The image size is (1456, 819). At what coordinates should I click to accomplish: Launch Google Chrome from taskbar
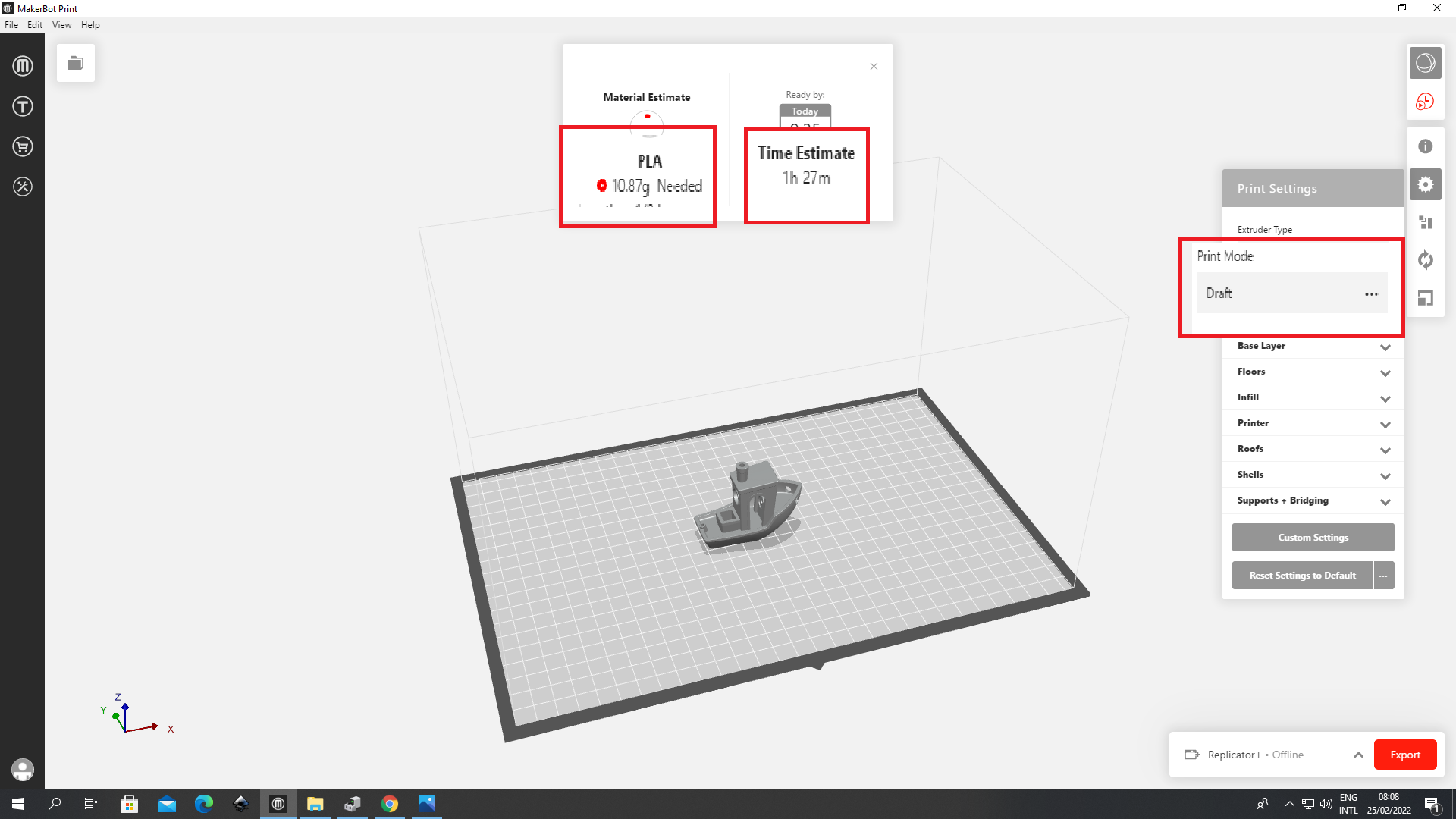(x=390, y=804)
